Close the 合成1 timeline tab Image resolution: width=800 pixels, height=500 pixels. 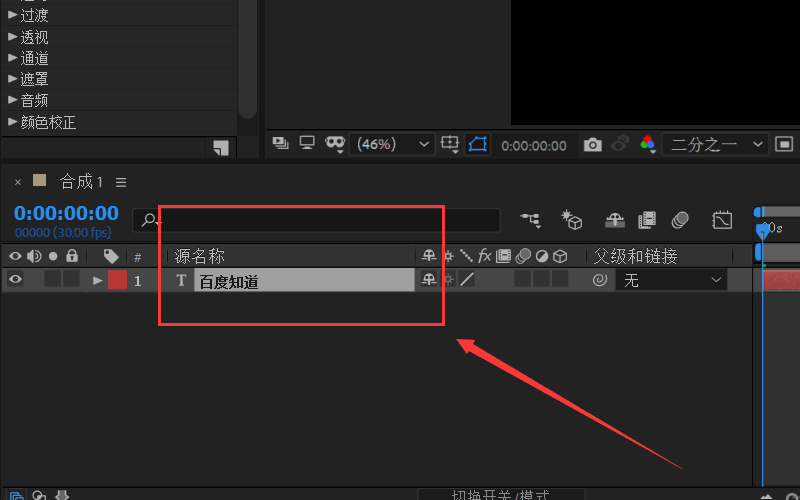pos(18,182)
